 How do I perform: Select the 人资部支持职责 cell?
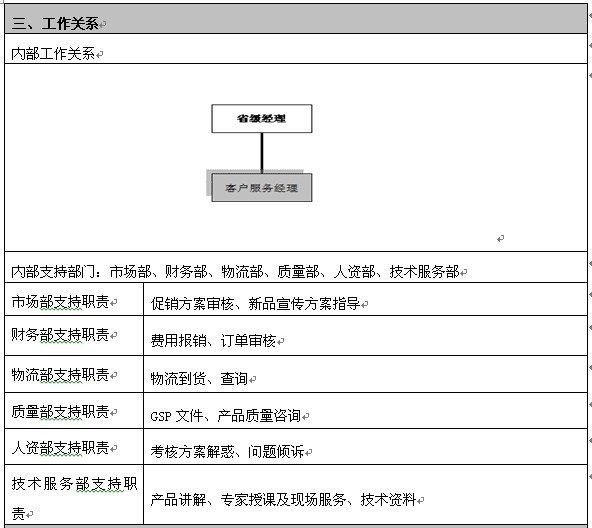(74, 447)
